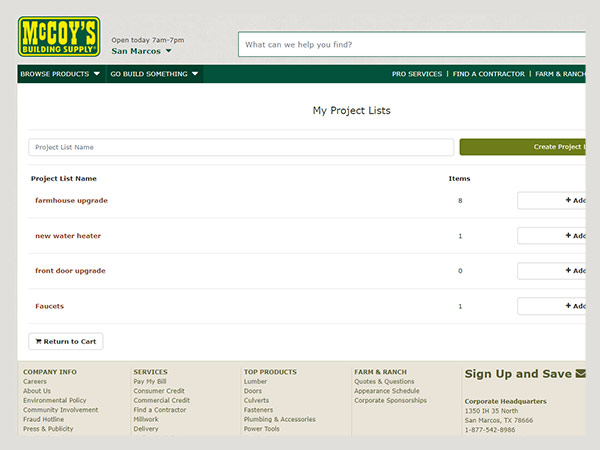Click Add button in the Faucets row
The height and width of the screenshot is (450, 600).
point(552,306)
